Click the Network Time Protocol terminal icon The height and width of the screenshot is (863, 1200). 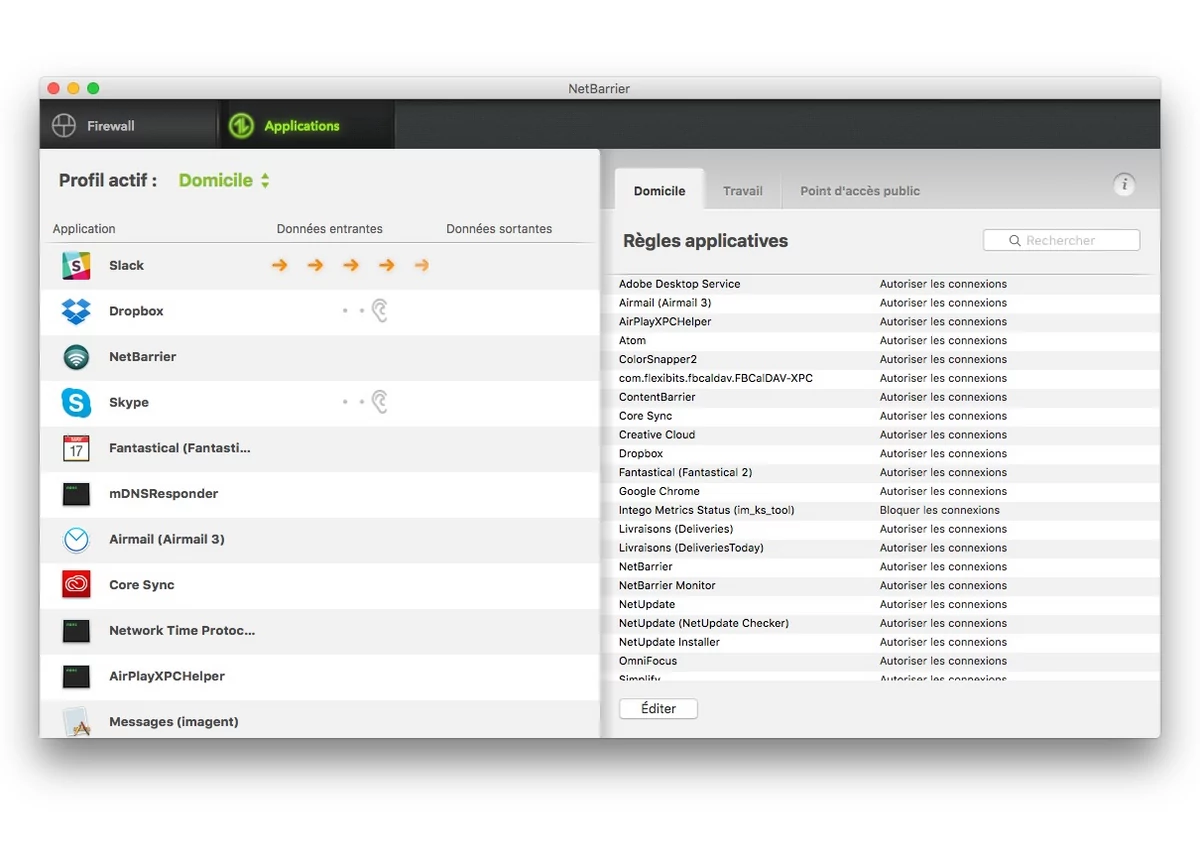(x=76, y=631)
